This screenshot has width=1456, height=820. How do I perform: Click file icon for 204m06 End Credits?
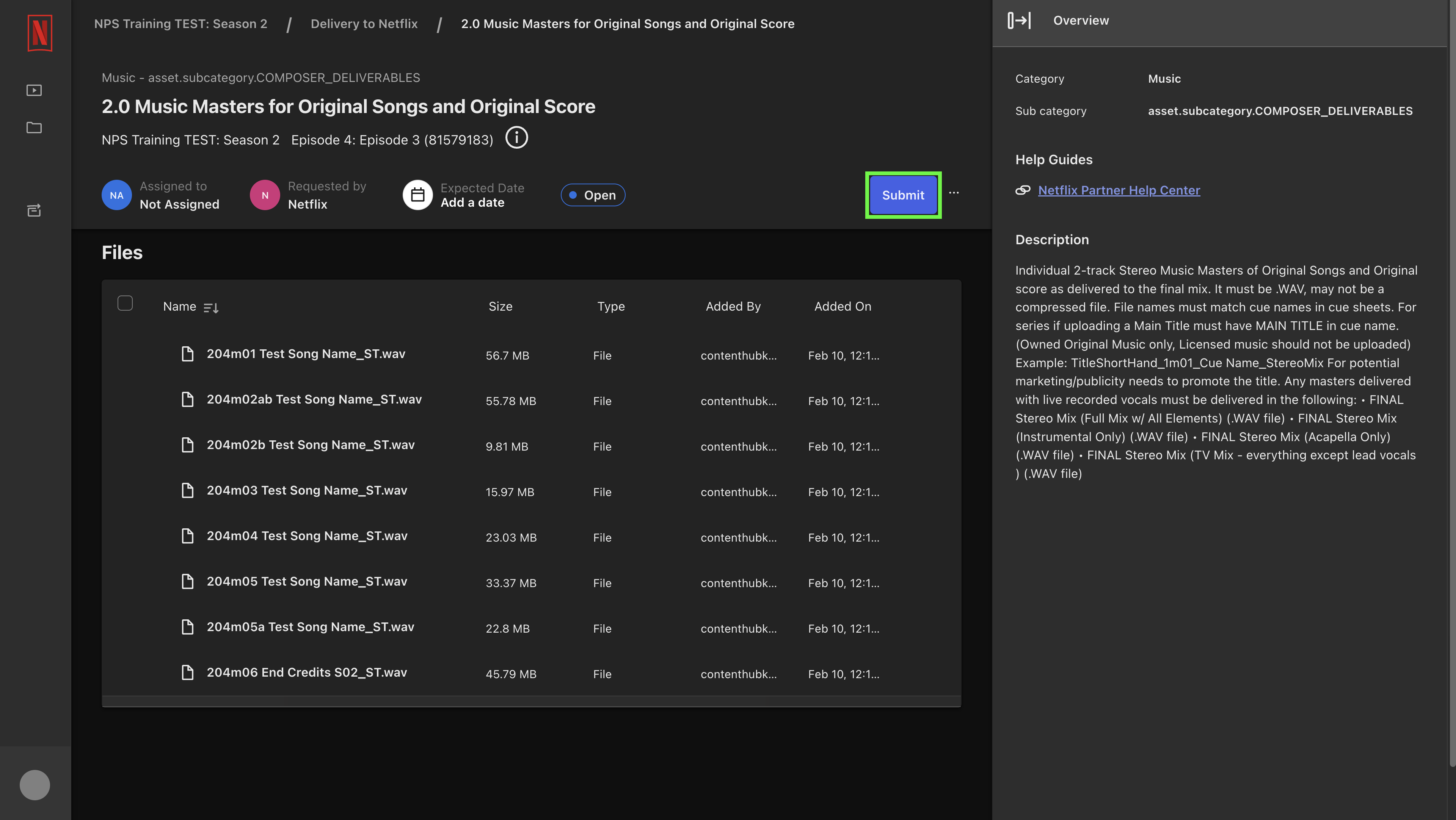pos(188,672)
